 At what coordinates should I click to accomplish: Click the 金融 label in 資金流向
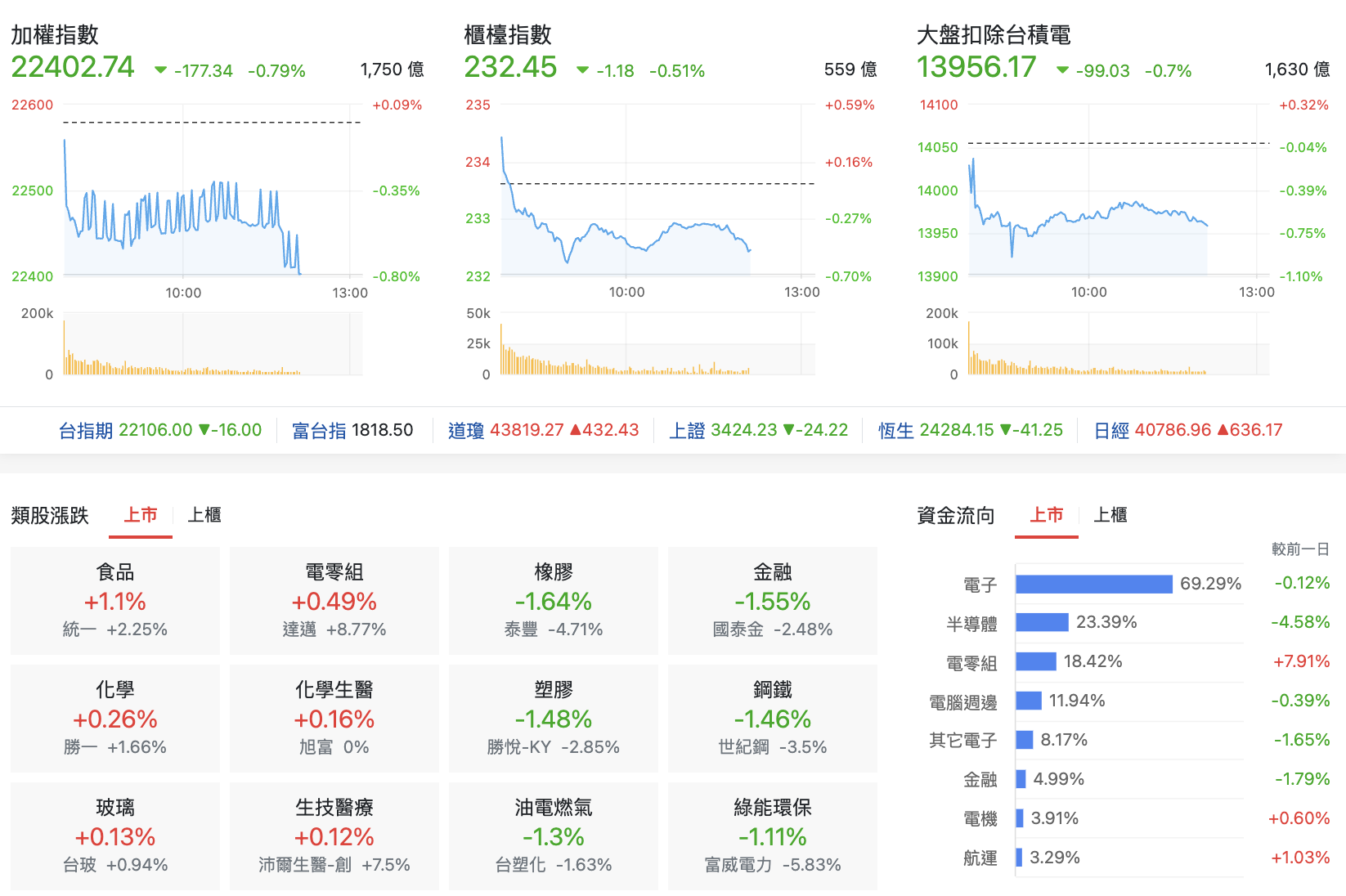(x=980, y=779)
